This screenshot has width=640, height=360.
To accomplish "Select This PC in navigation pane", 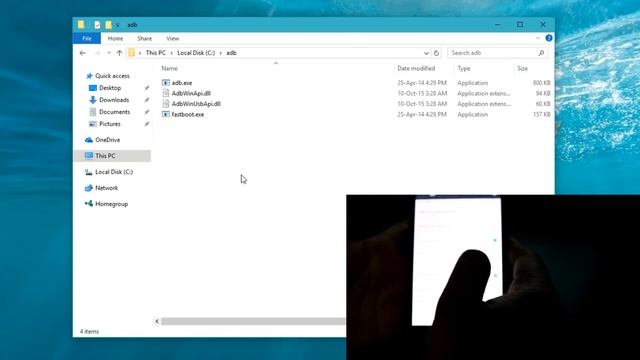I will coord(112,156).
